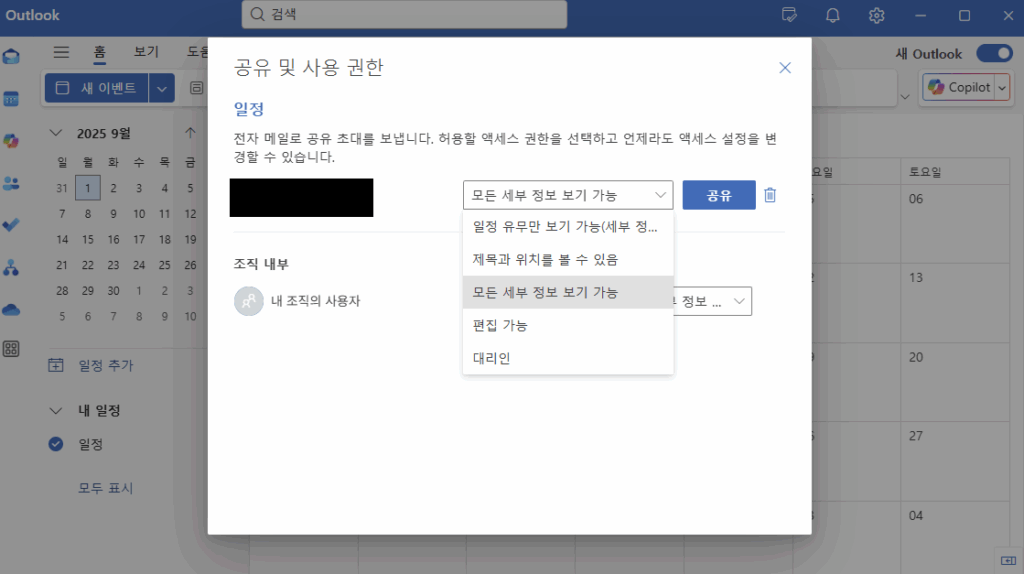Screen dimensions: 1024x574
Task: Select date 30 in the mini calendar
Action: coord(113,291)
